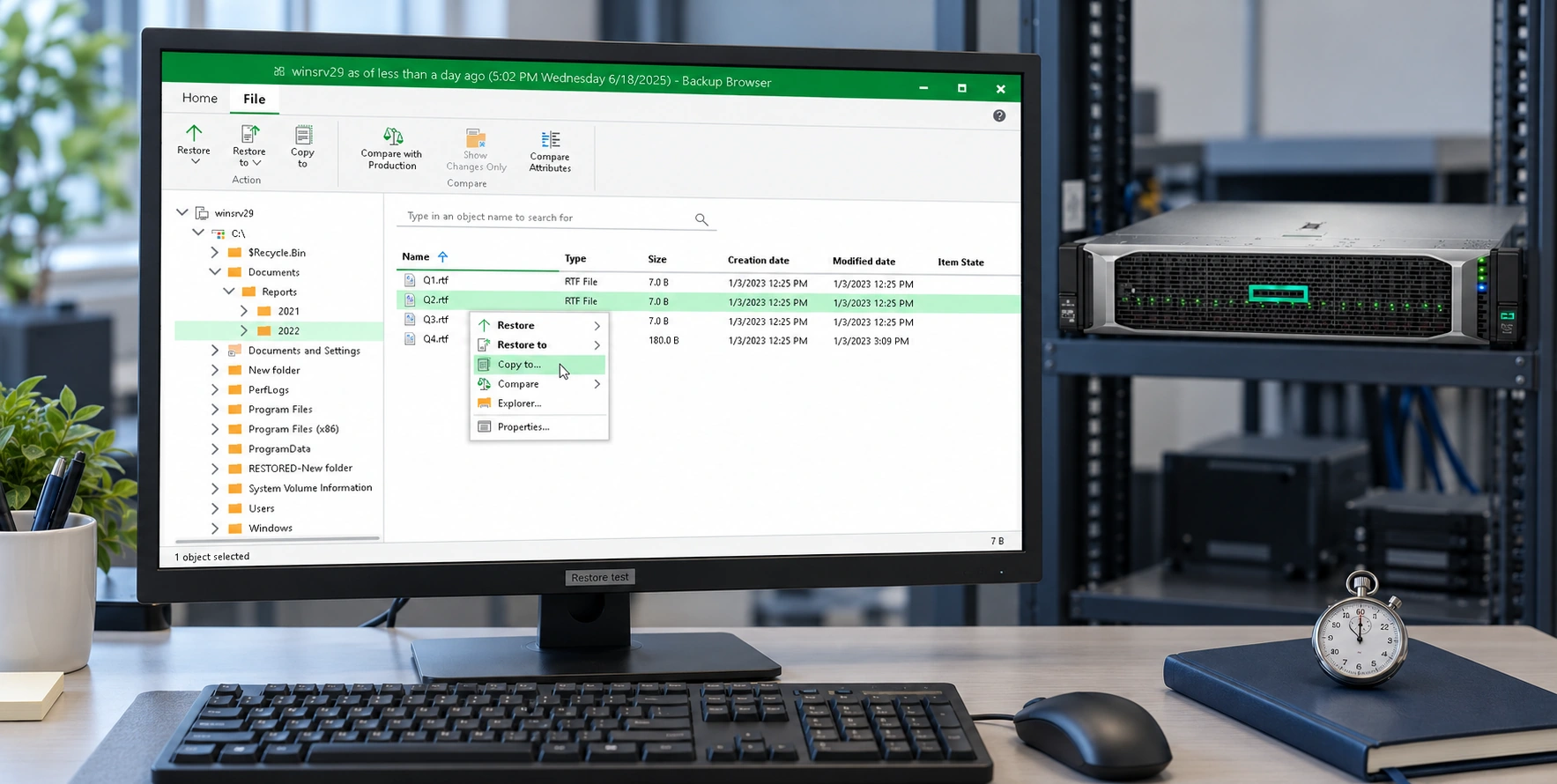This screenshot has width=1557, height=784.
Task: Expand the 2022 folder chevron
Action: click(x=244, y=330)
